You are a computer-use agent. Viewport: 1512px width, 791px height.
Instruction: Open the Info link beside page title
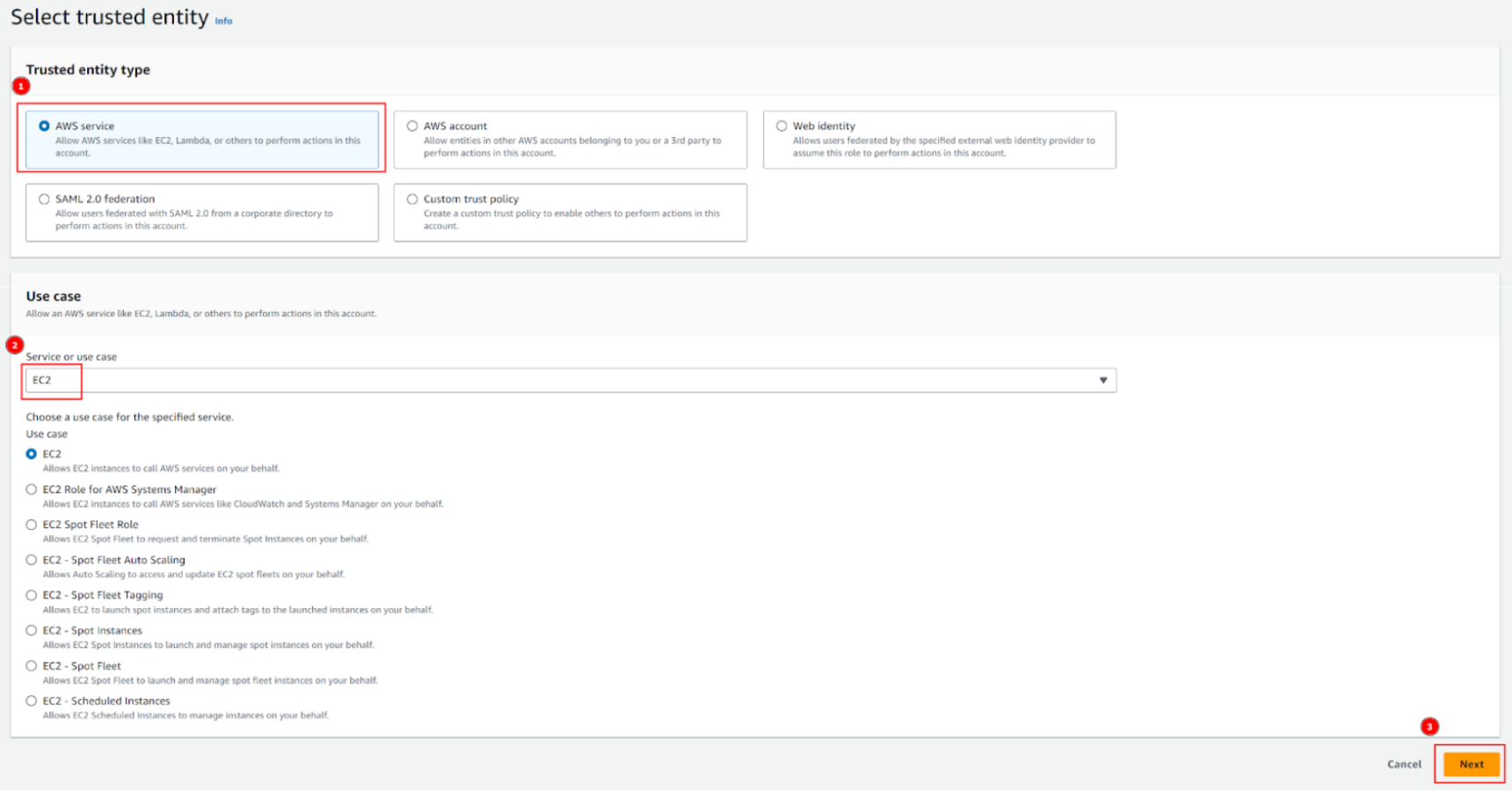coord(224,21)
